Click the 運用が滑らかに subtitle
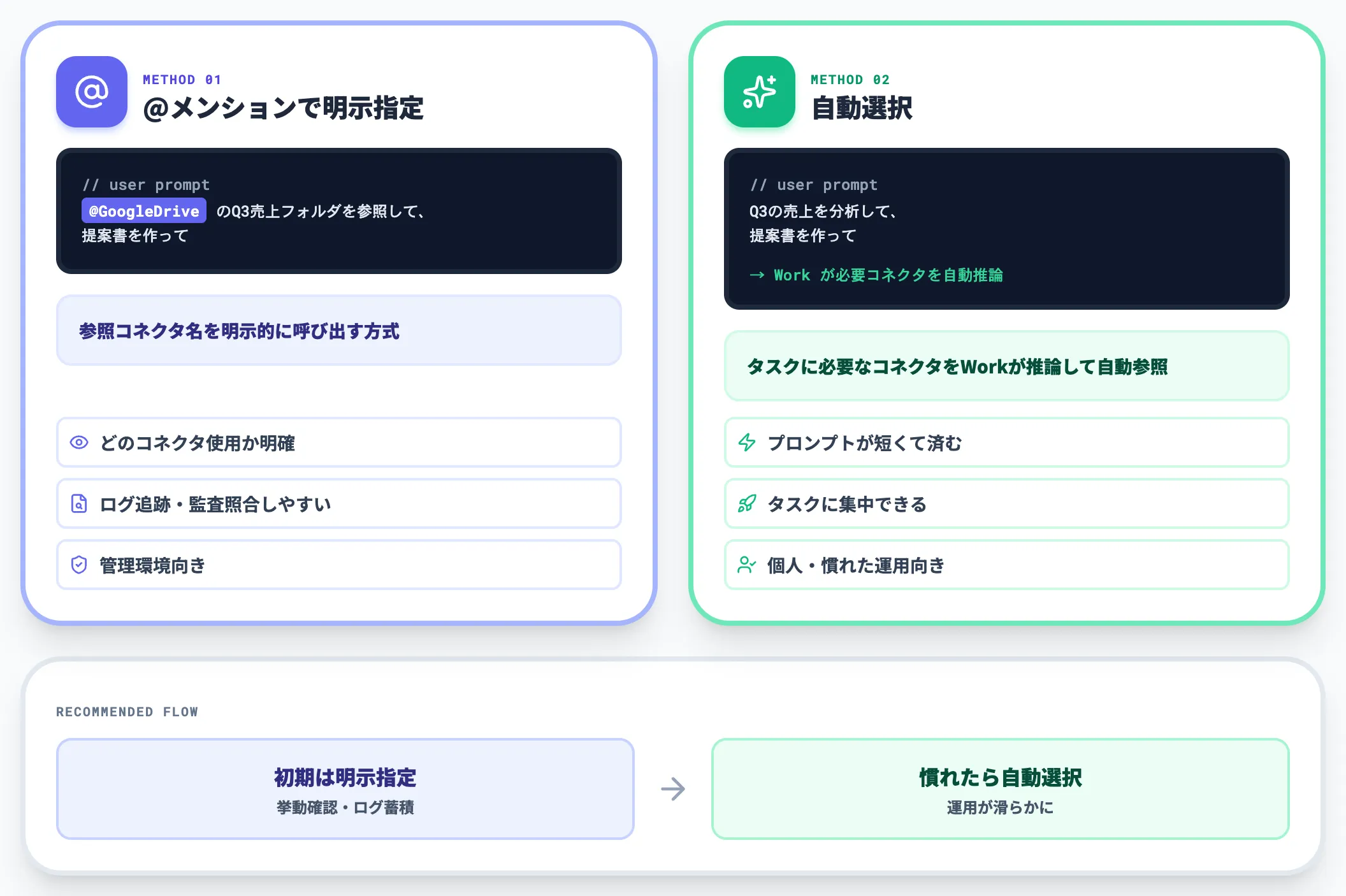This screenshot has width=1346, height=896. pyautogui.click(x=1001, y=807)
